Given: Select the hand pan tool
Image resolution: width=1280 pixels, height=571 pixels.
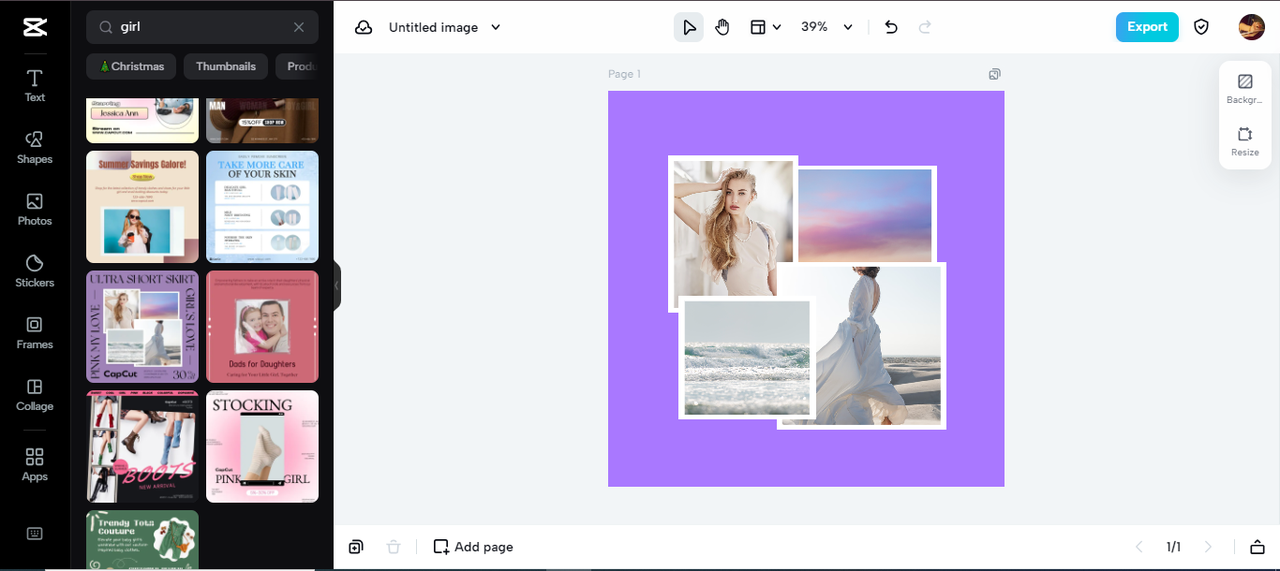Looking at the screenshot, I should [x=722, y=27].
